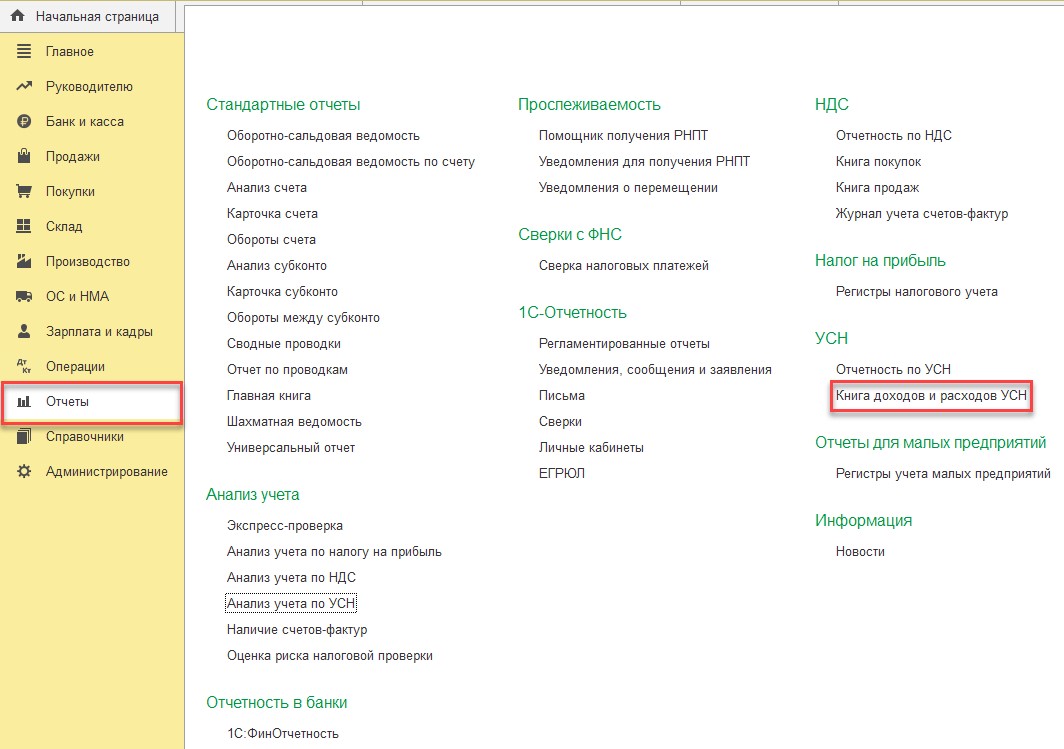Click the factory icon for Производство
This screenshot has width=1064, height=749.
point(24,261)
